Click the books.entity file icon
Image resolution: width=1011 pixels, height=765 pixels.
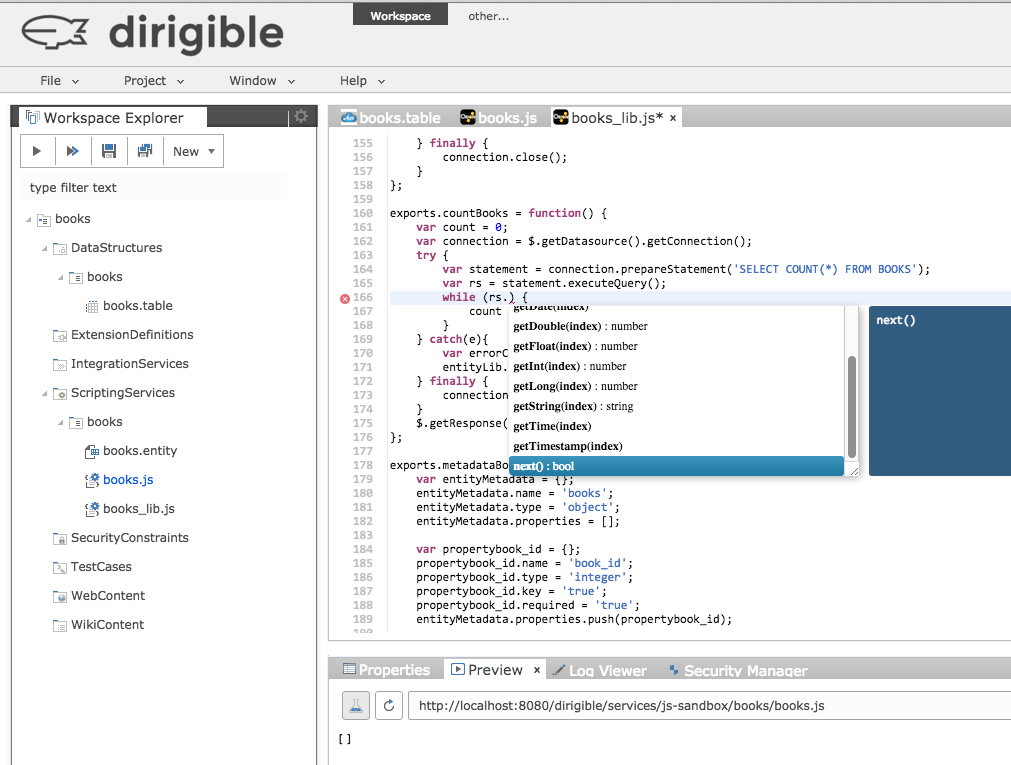[x=92, y=452]
